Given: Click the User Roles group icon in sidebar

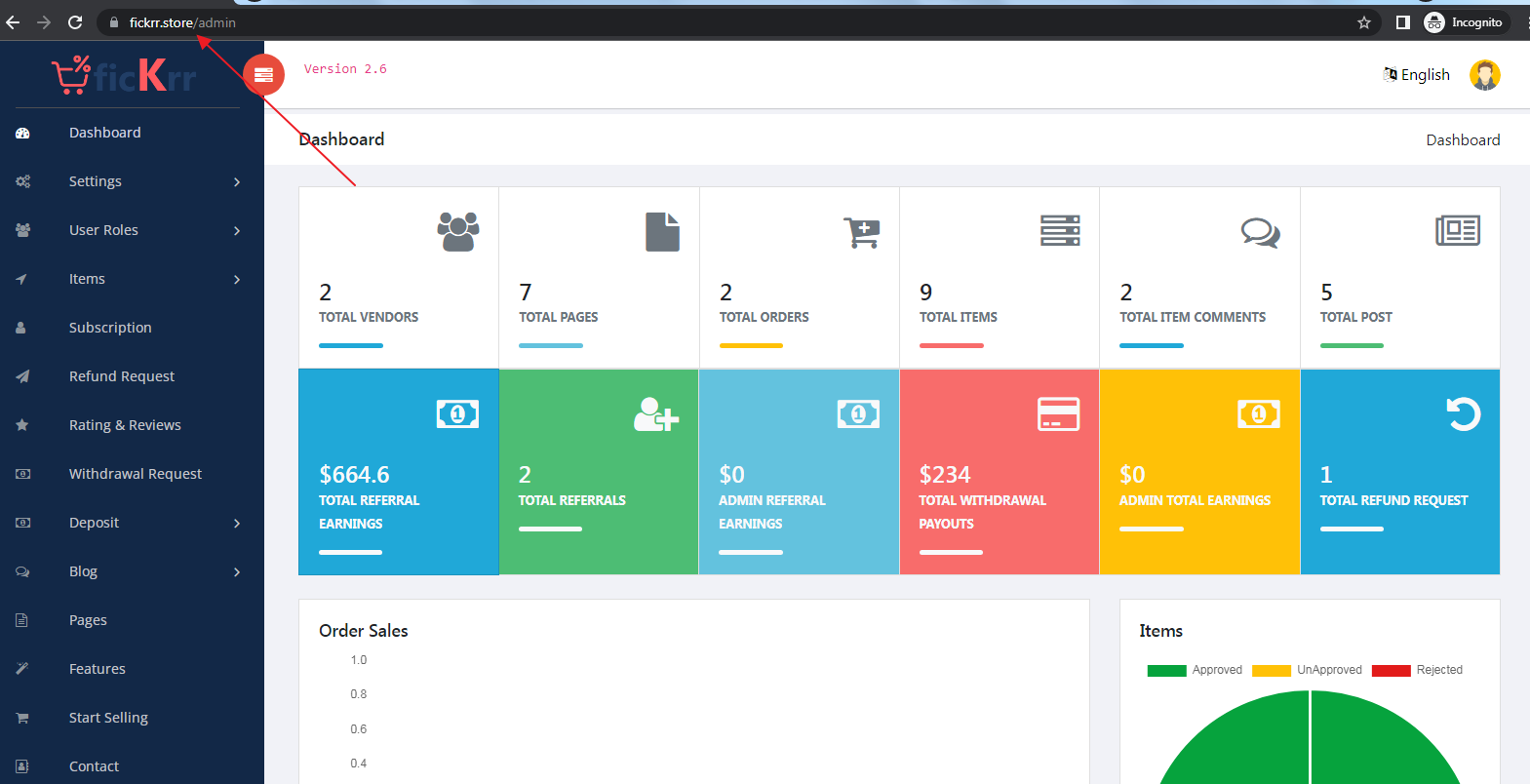Looking at the screenshot, I should tap(22, 230).
